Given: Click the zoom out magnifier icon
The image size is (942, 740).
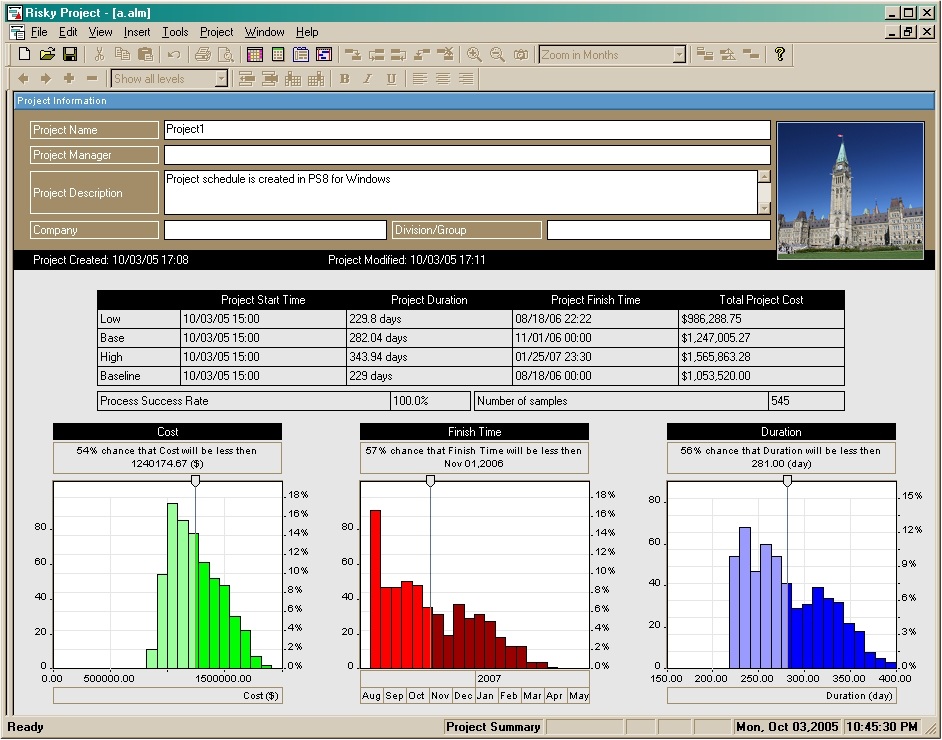Looking at the screenshot, I should point(497,55).
